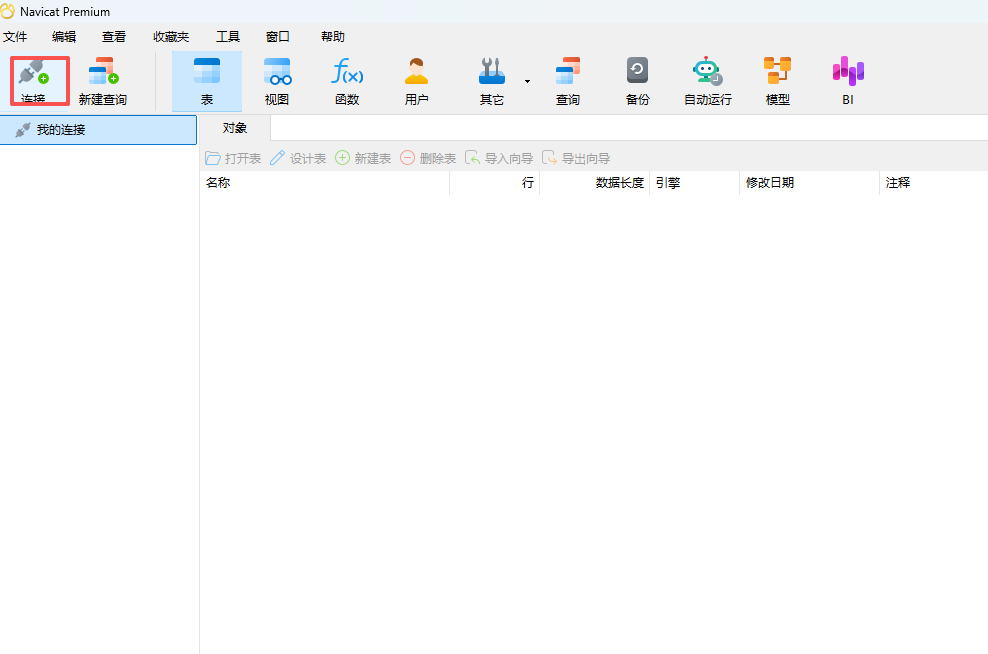The width and height of the screenshot is (988, 654).
Task: Open the BI toolbar icon
Action: [x=848, y=81]
